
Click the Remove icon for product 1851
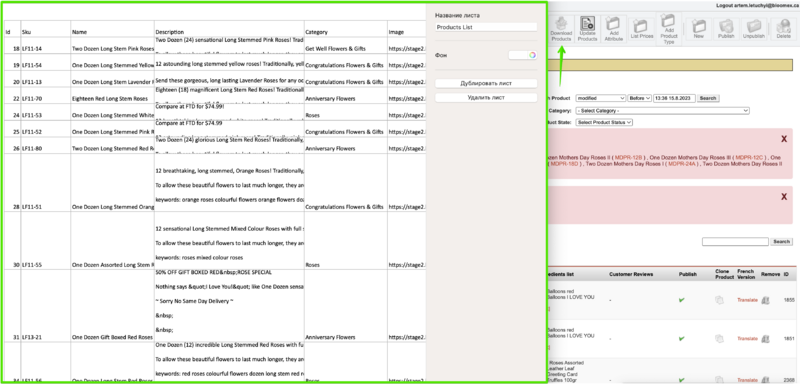coord(765,339)
